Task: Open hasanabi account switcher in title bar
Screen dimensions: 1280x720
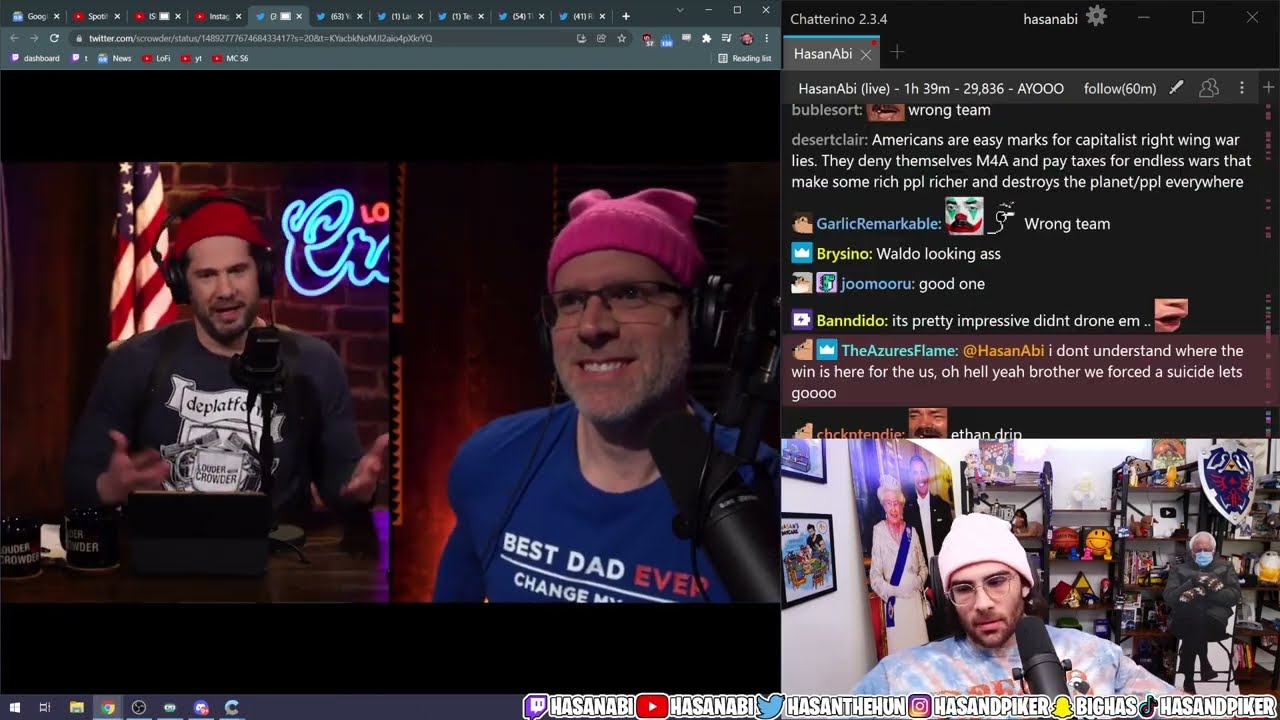Action: click(1051, 18)
